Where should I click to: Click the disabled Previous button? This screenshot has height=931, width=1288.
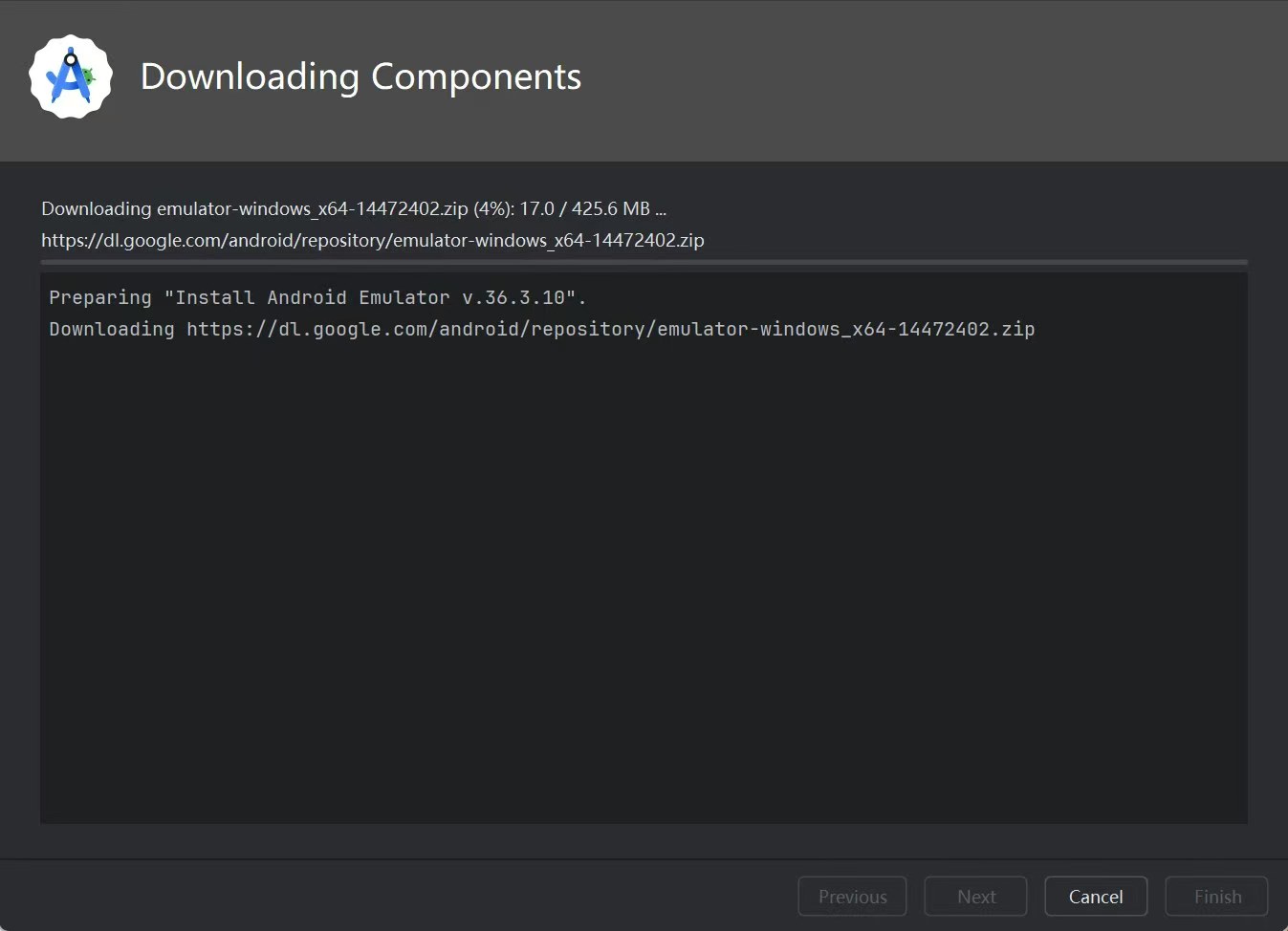[852, 897]
